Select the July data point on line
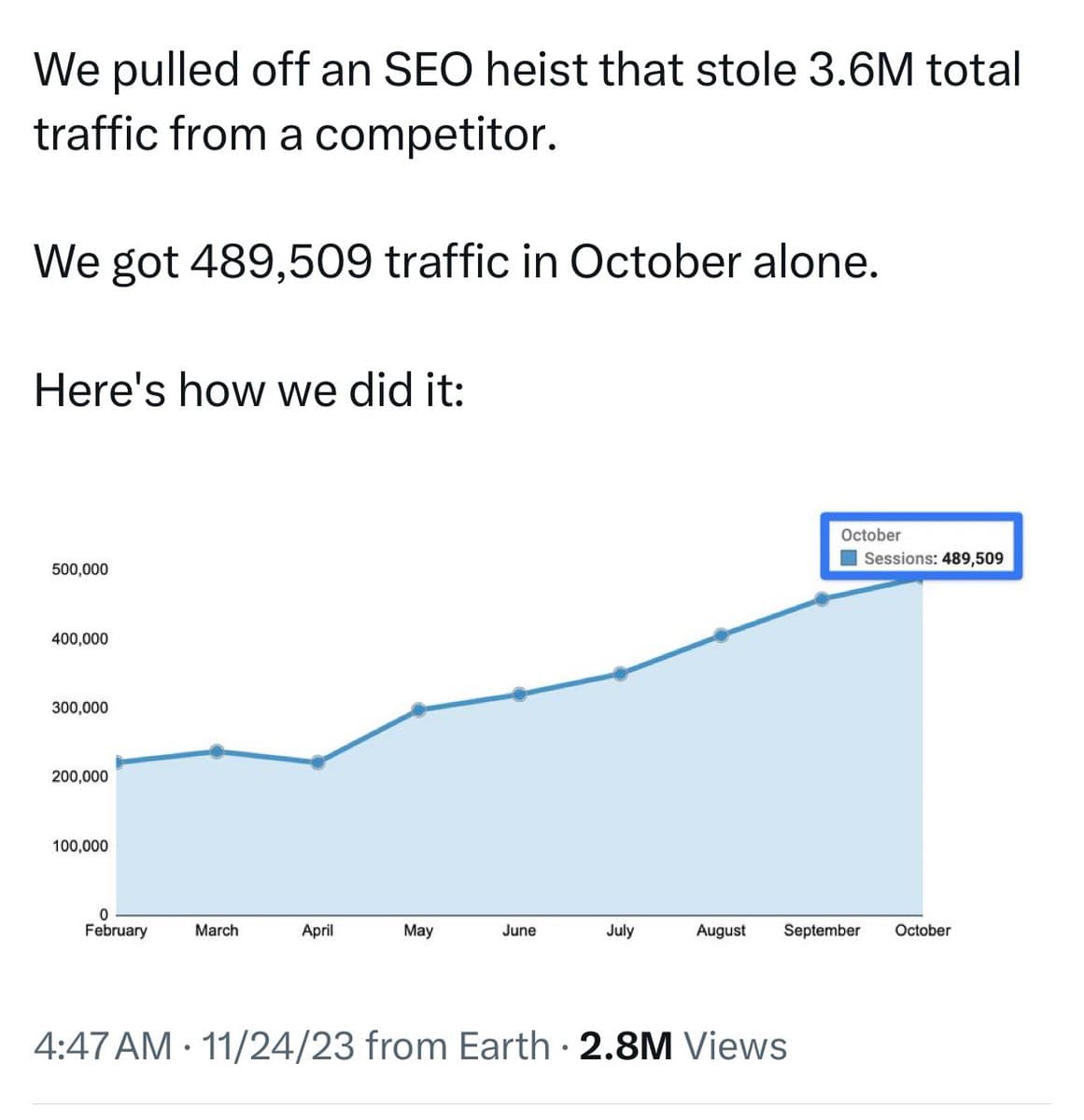1084x1120 pixels. (620, 673)
